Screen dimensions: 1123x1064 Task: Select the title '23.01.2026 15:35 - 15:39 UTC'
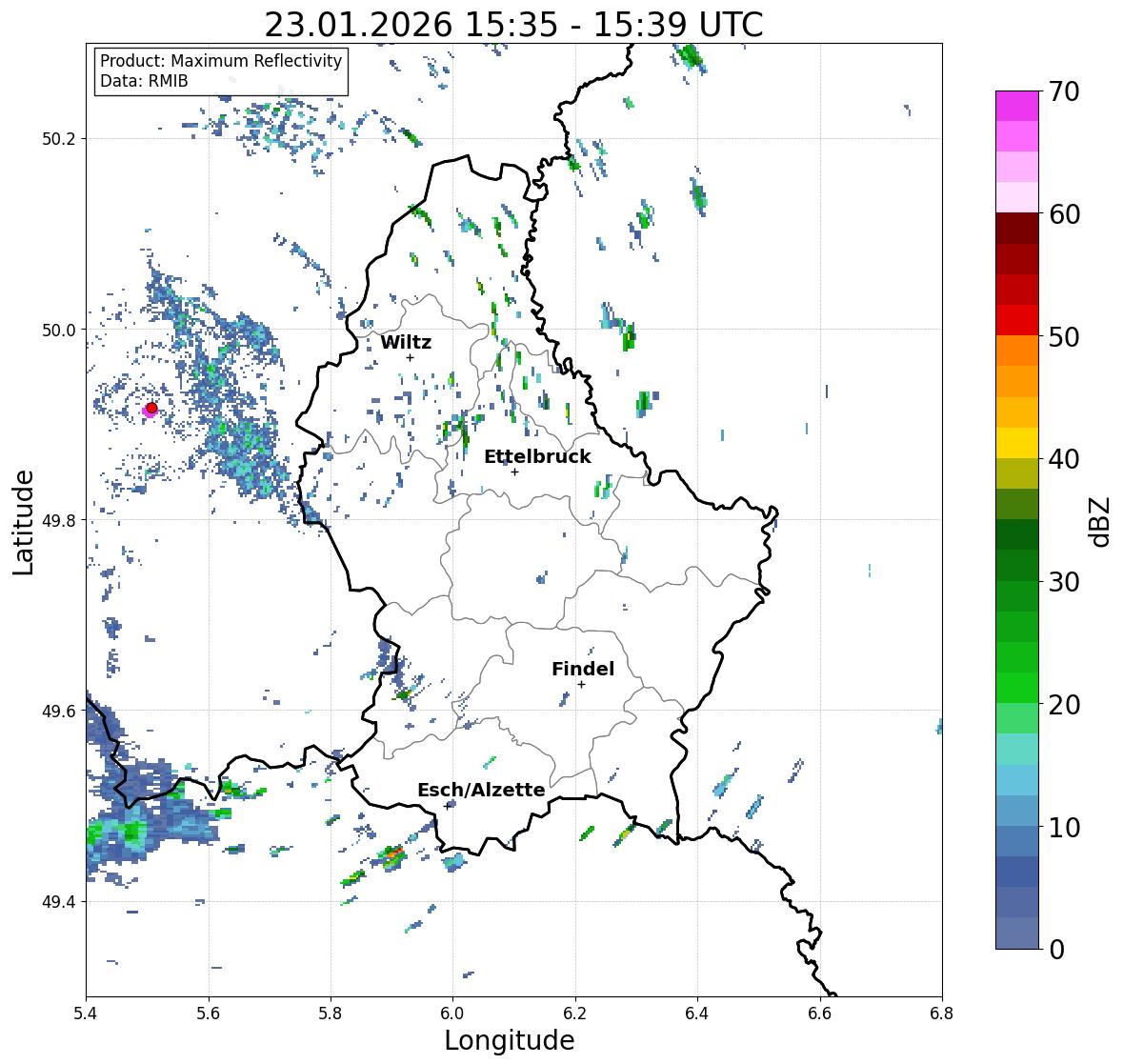(513, 25)
